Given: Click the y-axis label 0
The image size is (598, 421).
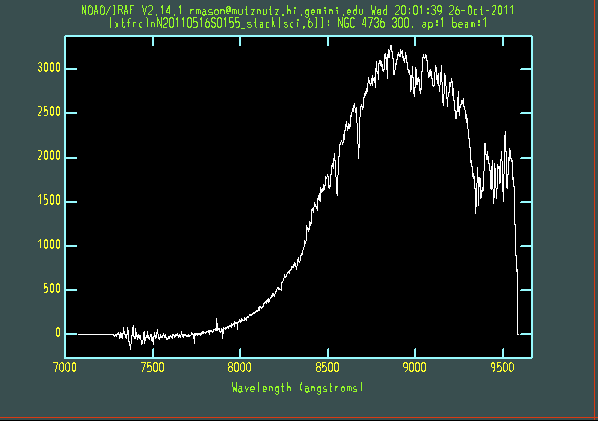Looking at the screenshot, I should [x=58, y=333].
